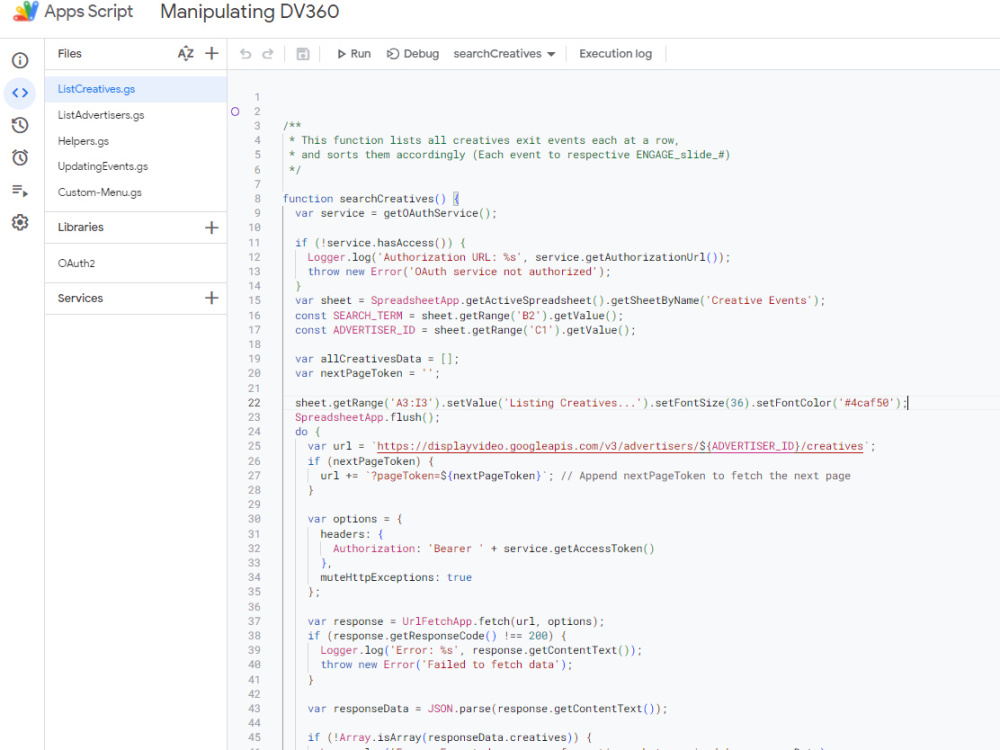1000x750 pixels.
Task: Click the 'Creative Events' sheet name string
Action: (759, 301)
